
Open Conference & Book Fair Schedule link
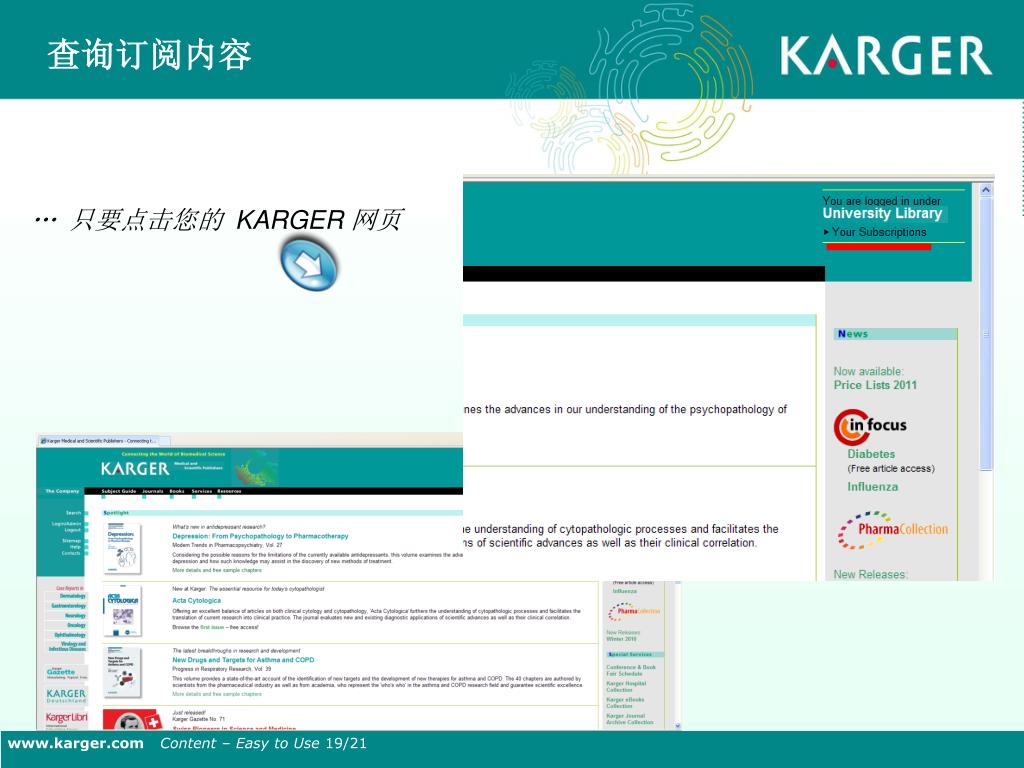tap(631, 670)
